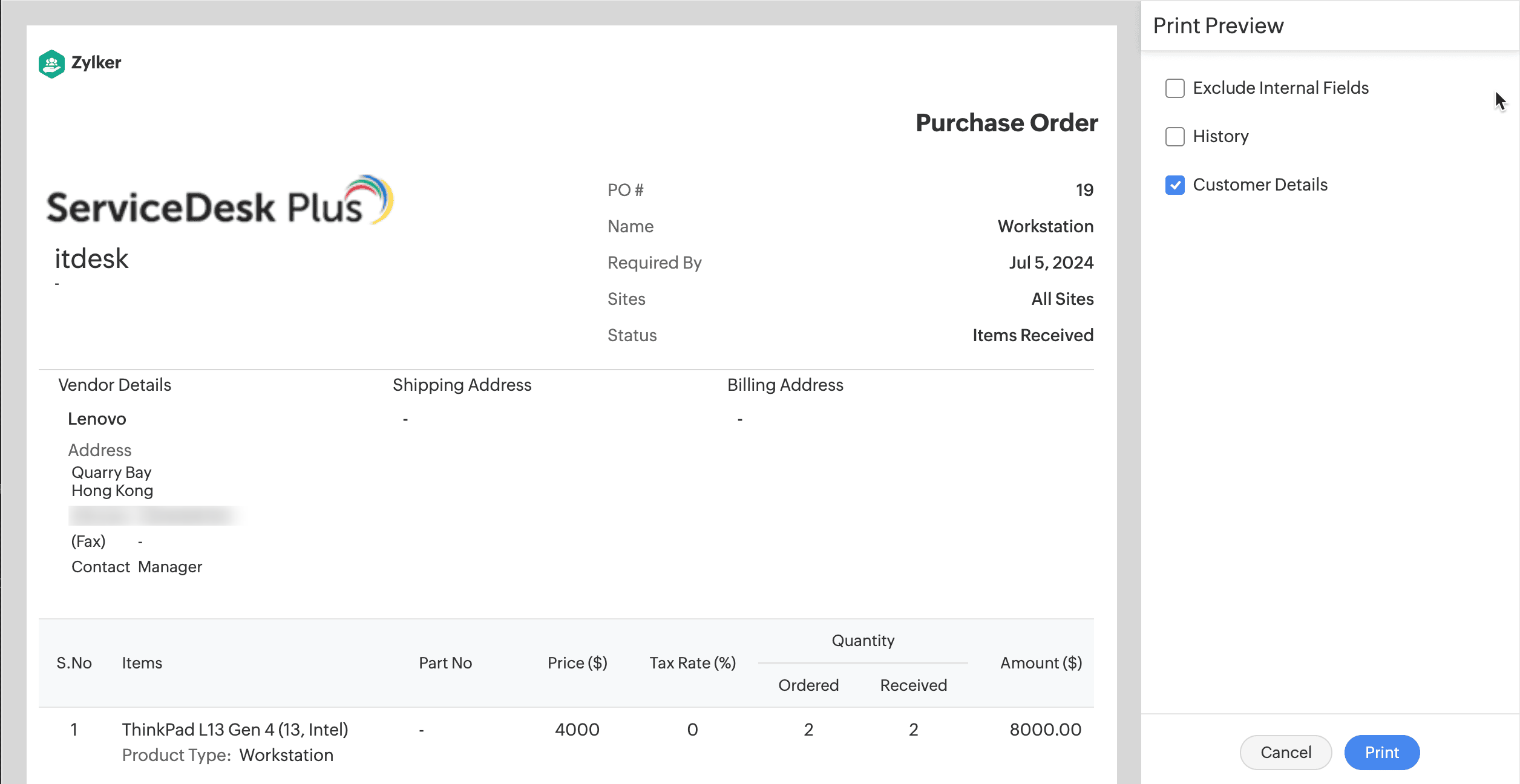Click the Billing Address heading
Screen dimensions: 1520x784
[x=785, y=385]
